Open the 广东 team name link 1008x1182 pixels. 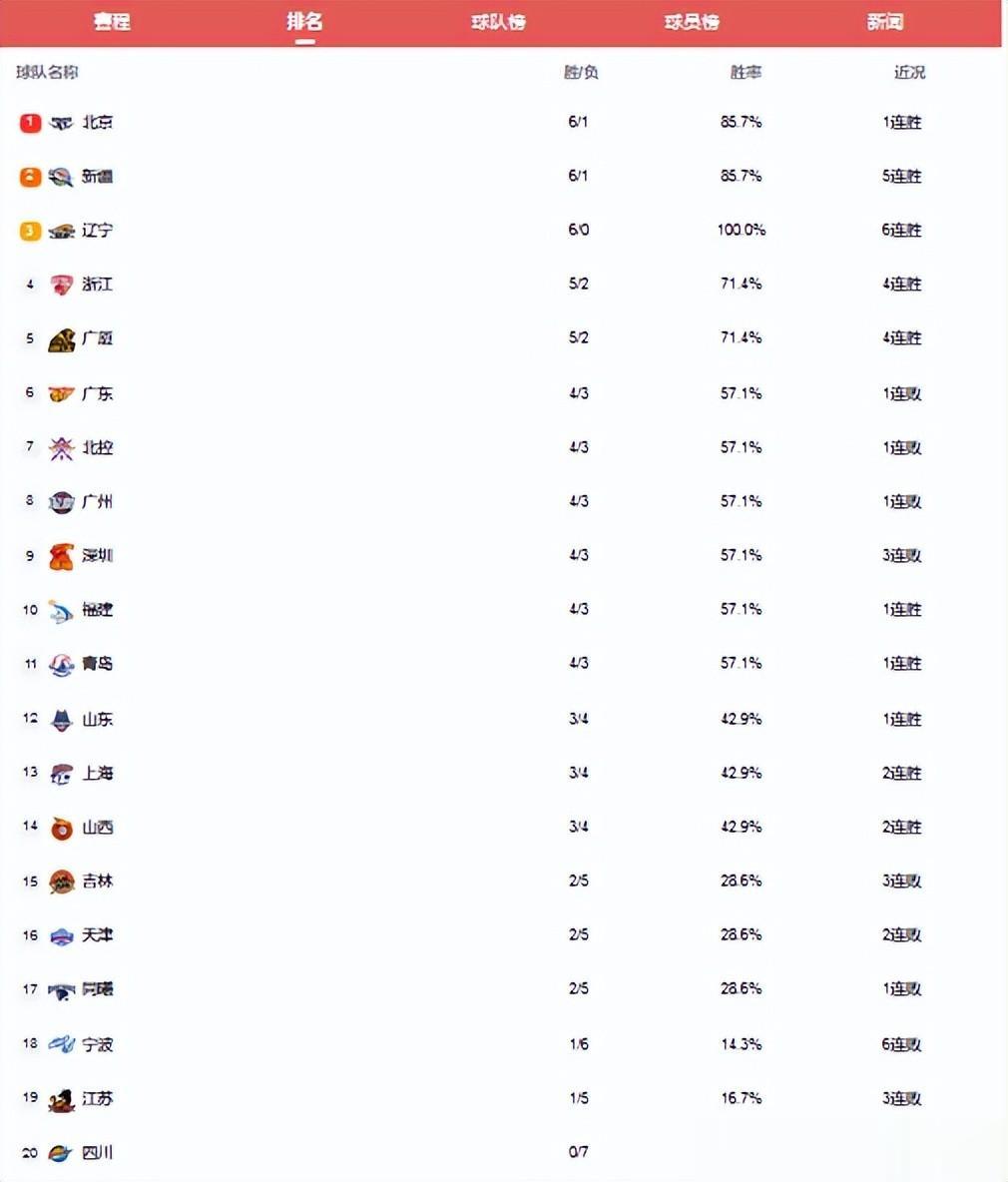click(97, 393)
